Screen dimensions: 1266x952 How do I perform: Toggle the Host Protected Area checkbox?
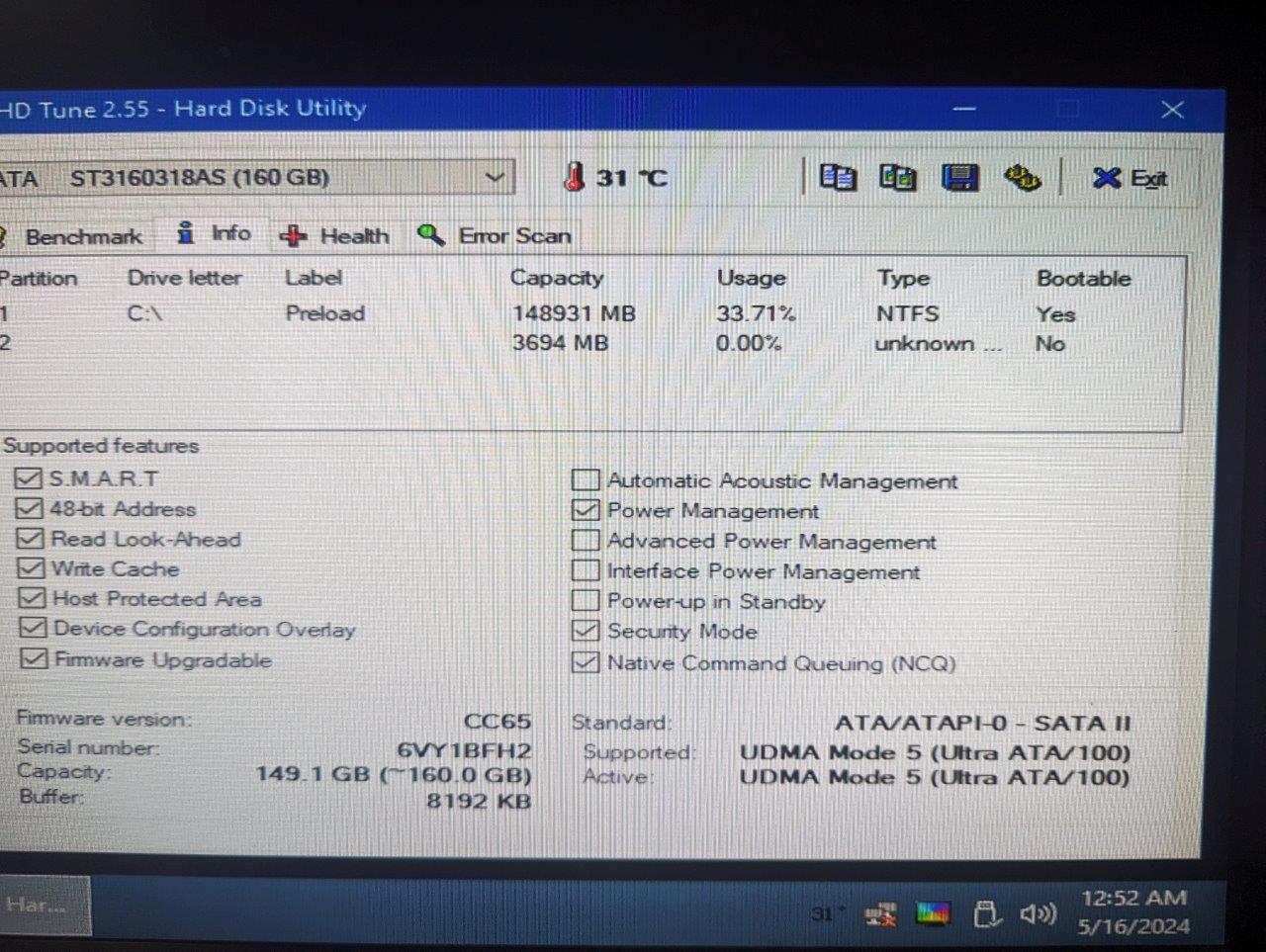pos(32,598)
